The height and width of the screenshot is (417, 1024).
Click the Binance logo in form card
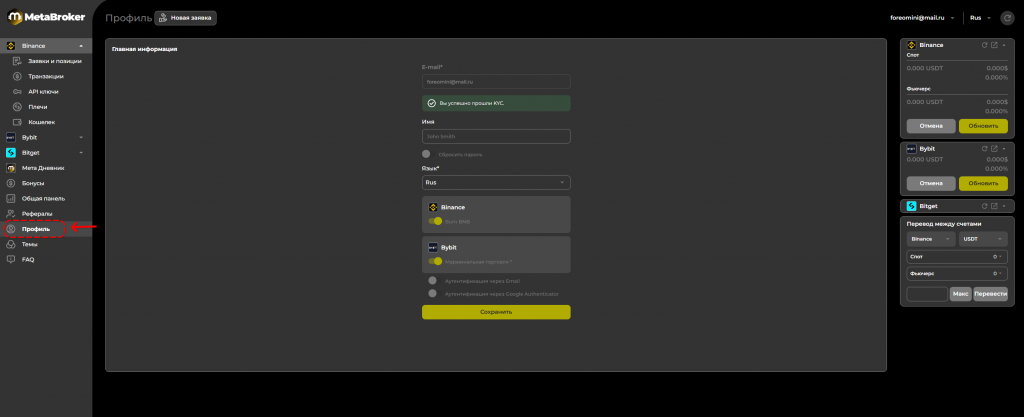[433, 207]
